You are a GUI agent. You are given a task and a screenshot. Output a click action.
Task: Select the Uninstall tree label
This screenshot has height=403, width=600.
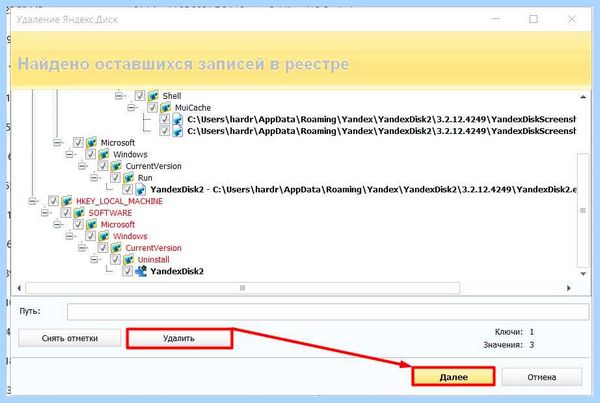[153, 260]
